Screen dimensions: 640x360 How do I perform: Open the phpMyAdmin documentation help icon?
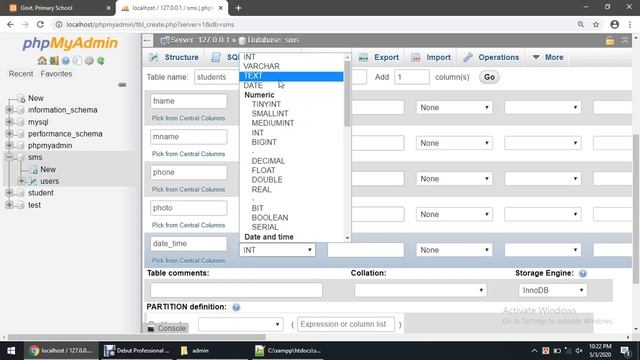tap(66, 60)
